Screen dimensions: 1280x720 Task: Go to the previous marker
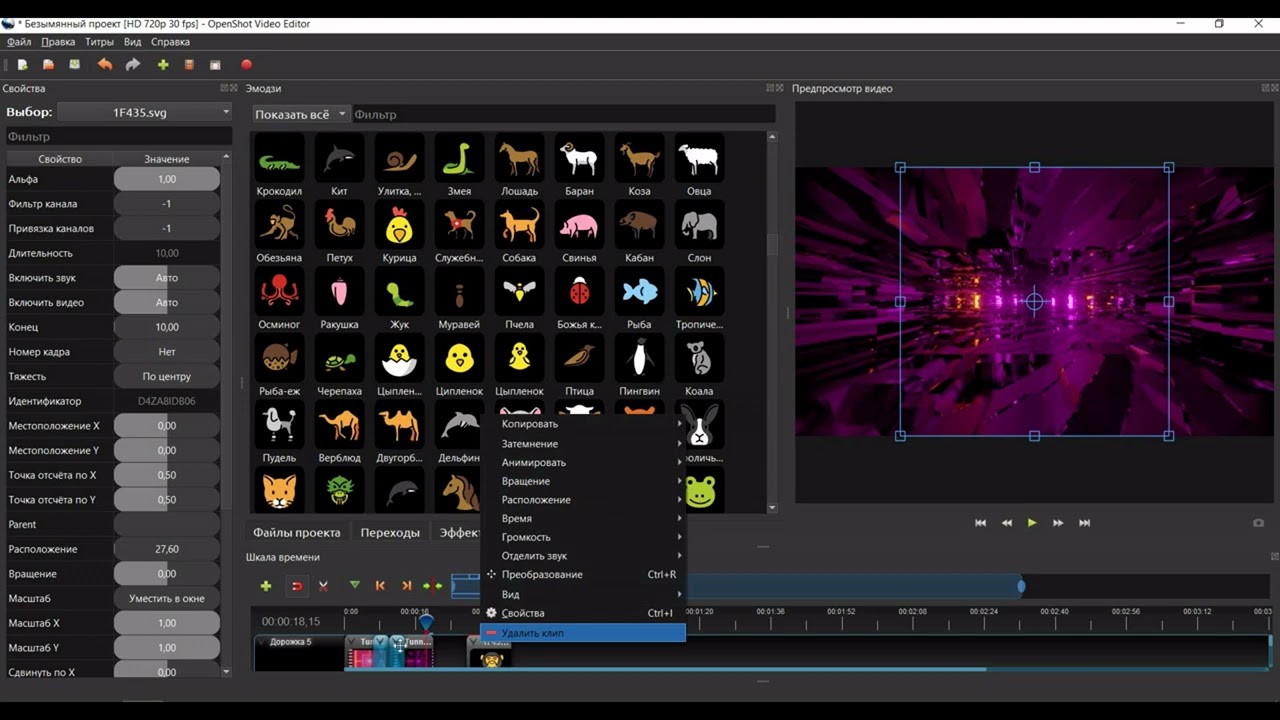click(380, 586)
